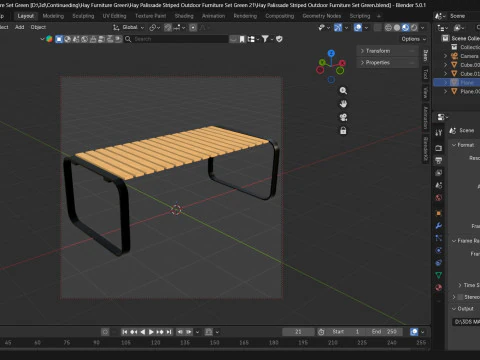Open the Object menu in viewport header
The image size is (480, 360).
(x=38, y=27)
